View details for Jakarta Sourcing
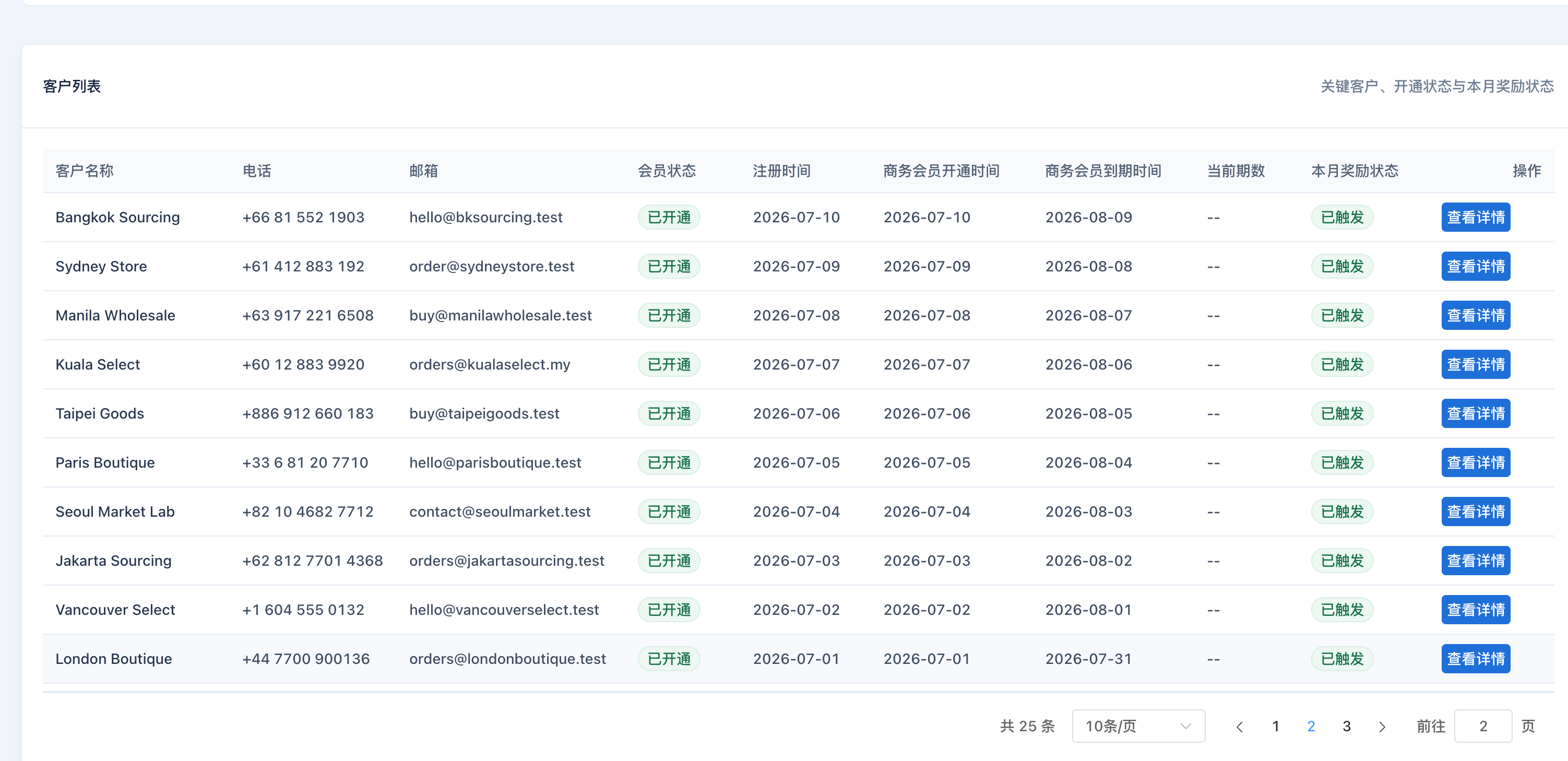The height and width of the screenshot is (761, 1568). pos(1476,561)
